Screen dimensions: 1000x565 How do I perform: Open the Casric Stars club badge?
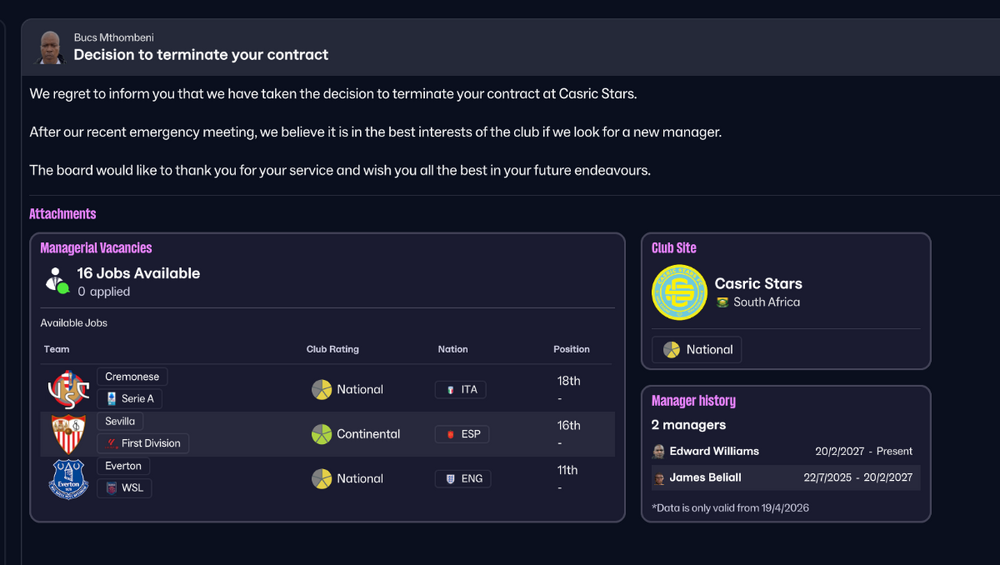679,293
